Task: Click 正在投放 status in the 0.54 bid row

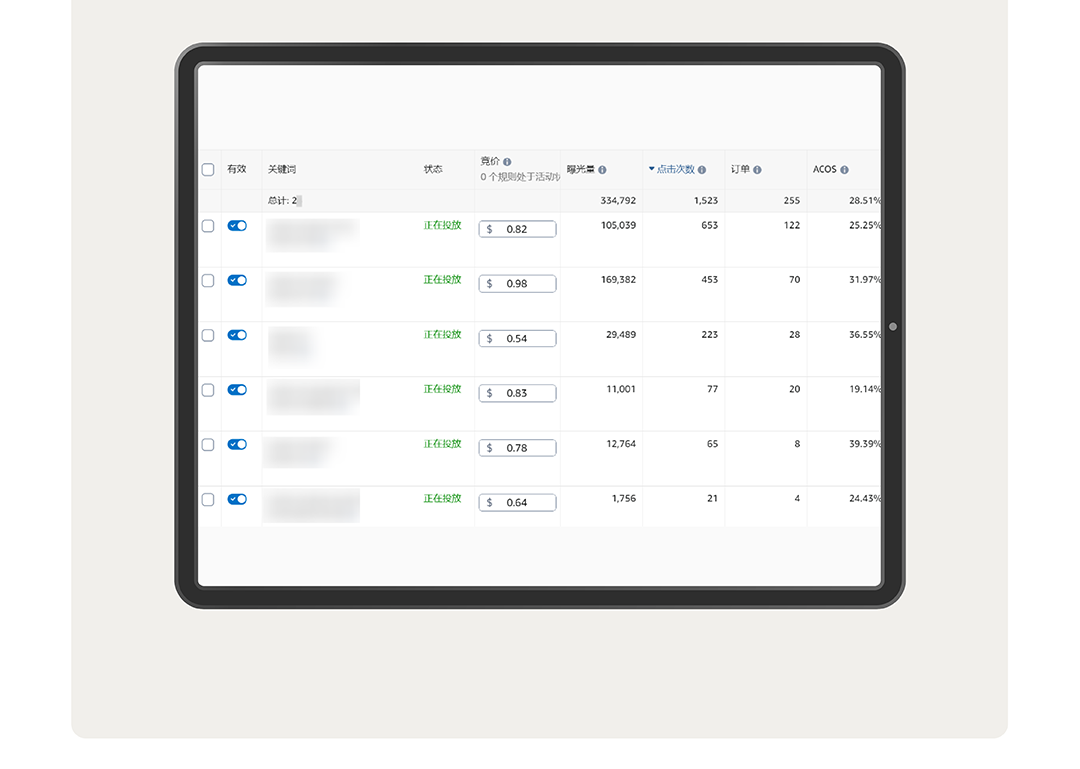Action: click(x=442, y=335)
